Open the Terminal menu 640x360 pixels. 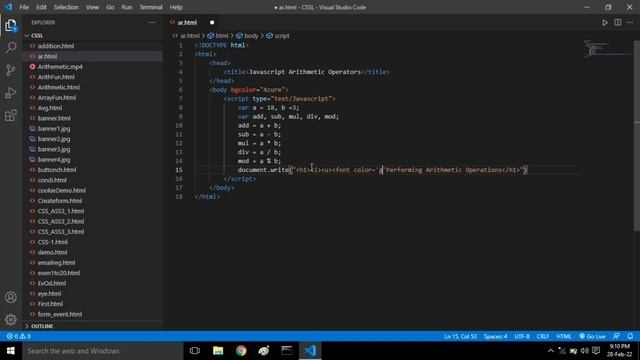(151, 7)
